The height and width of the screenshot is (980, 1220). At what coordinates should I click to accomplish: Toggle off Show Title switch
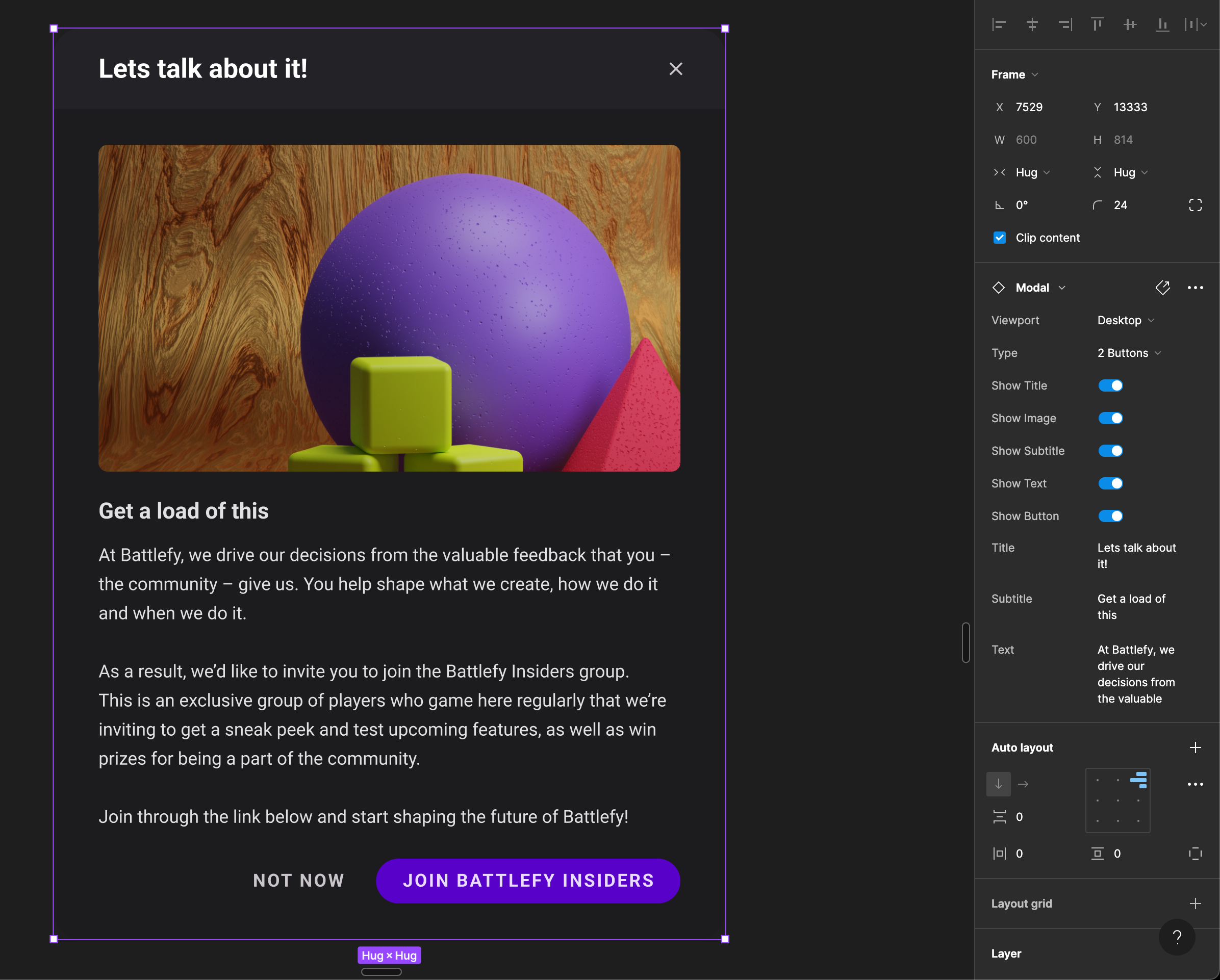coord(1110,385)
